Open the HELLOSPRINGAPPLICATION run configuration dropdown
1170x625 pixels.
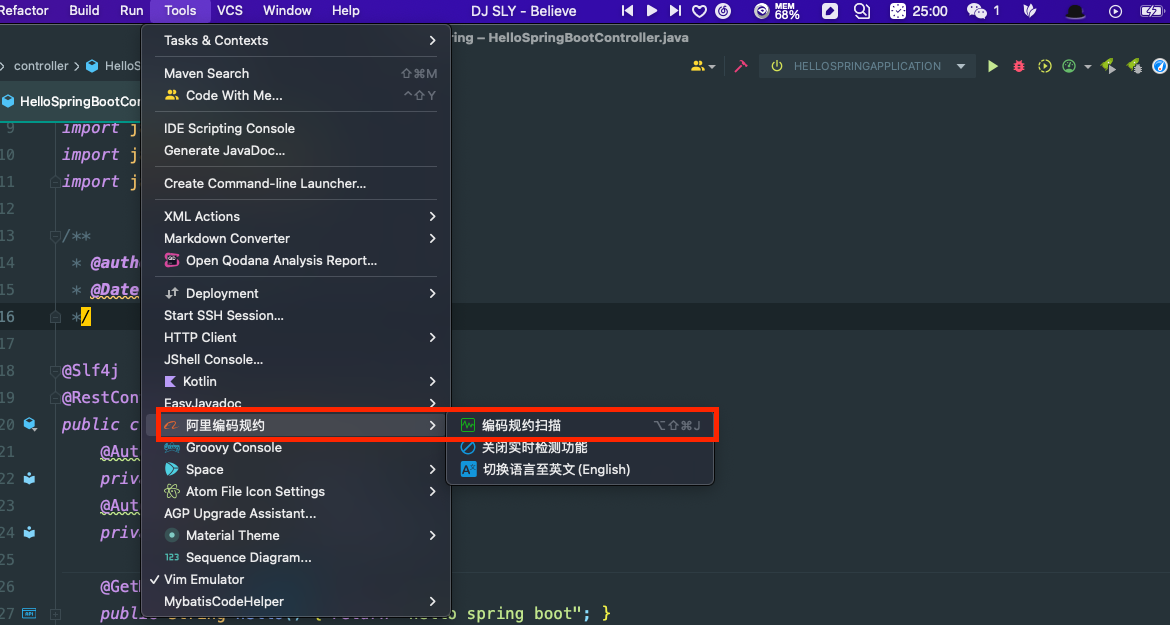click(867, 66)
